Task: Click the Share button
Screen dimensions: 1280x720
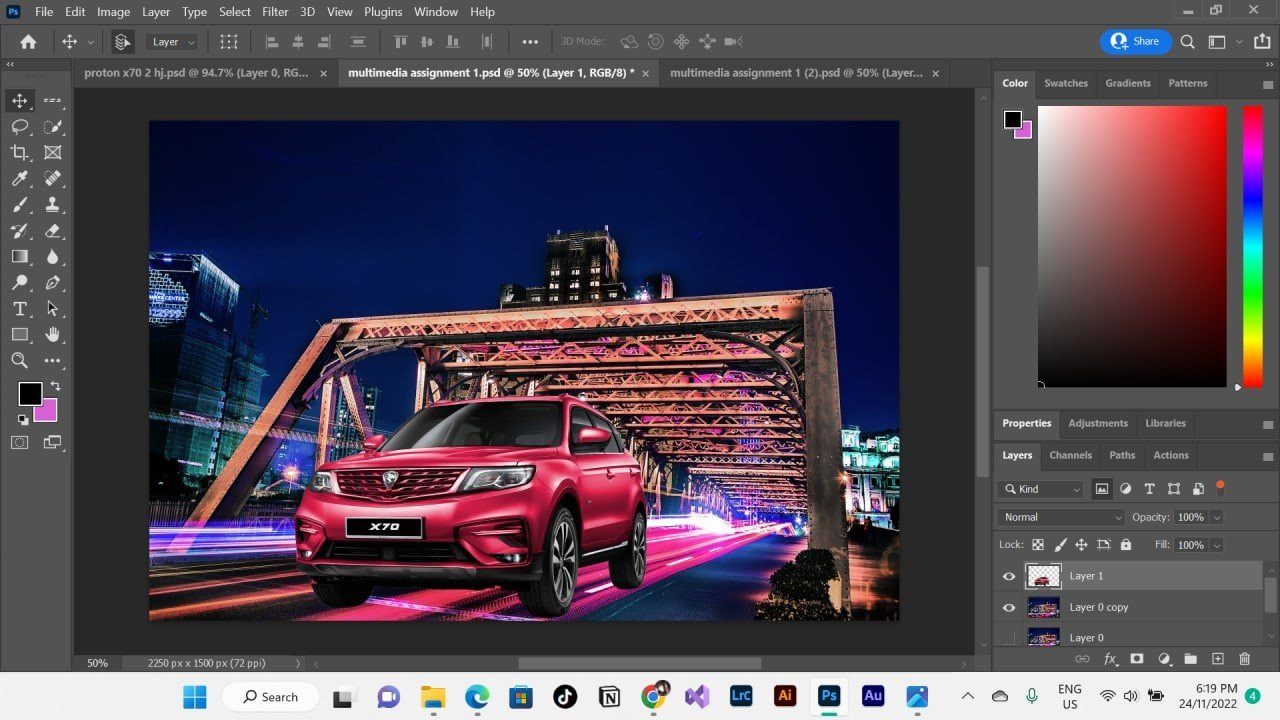Action: pos(1134,41)
